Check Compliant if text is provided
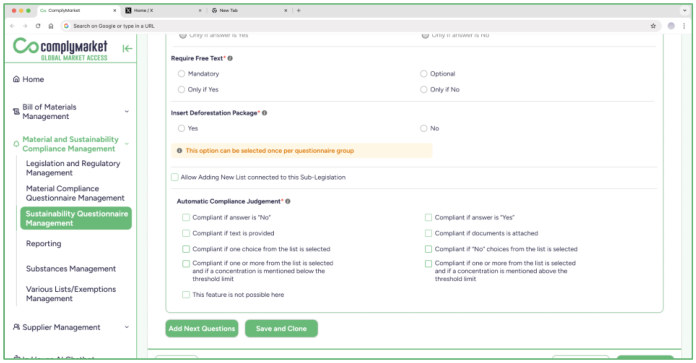 pyautogui.click(x=186, y=233)
